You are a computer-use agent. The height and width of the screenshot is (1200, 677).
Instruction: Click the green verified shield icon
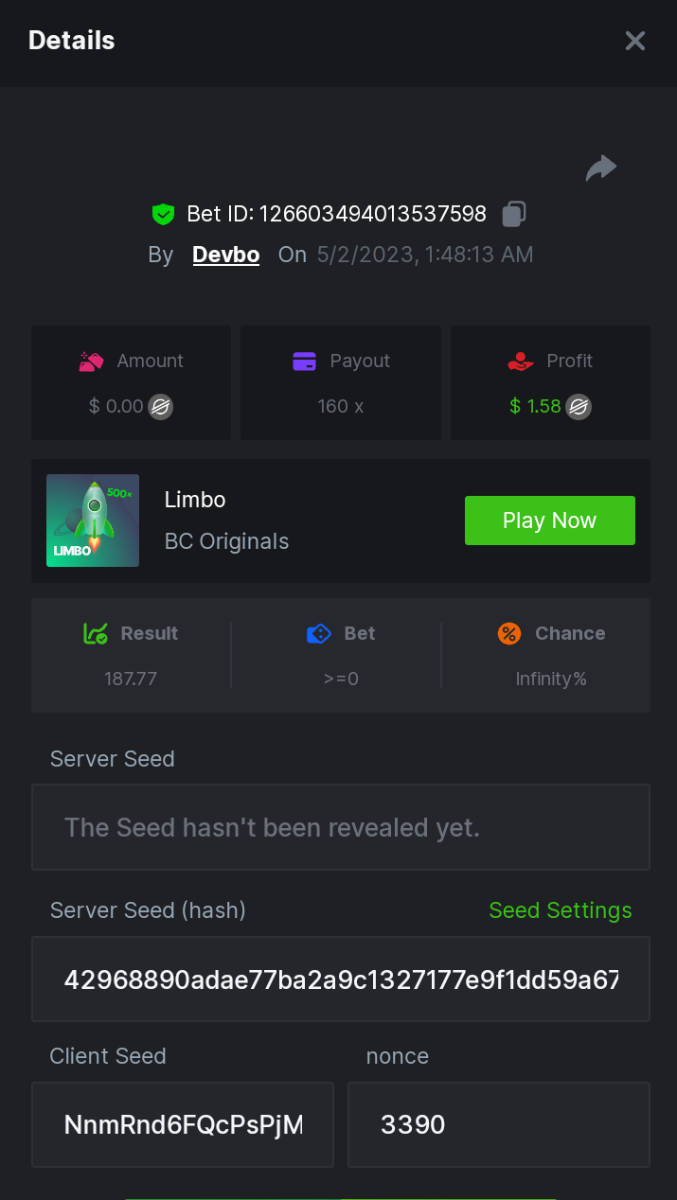click(163, 214)
